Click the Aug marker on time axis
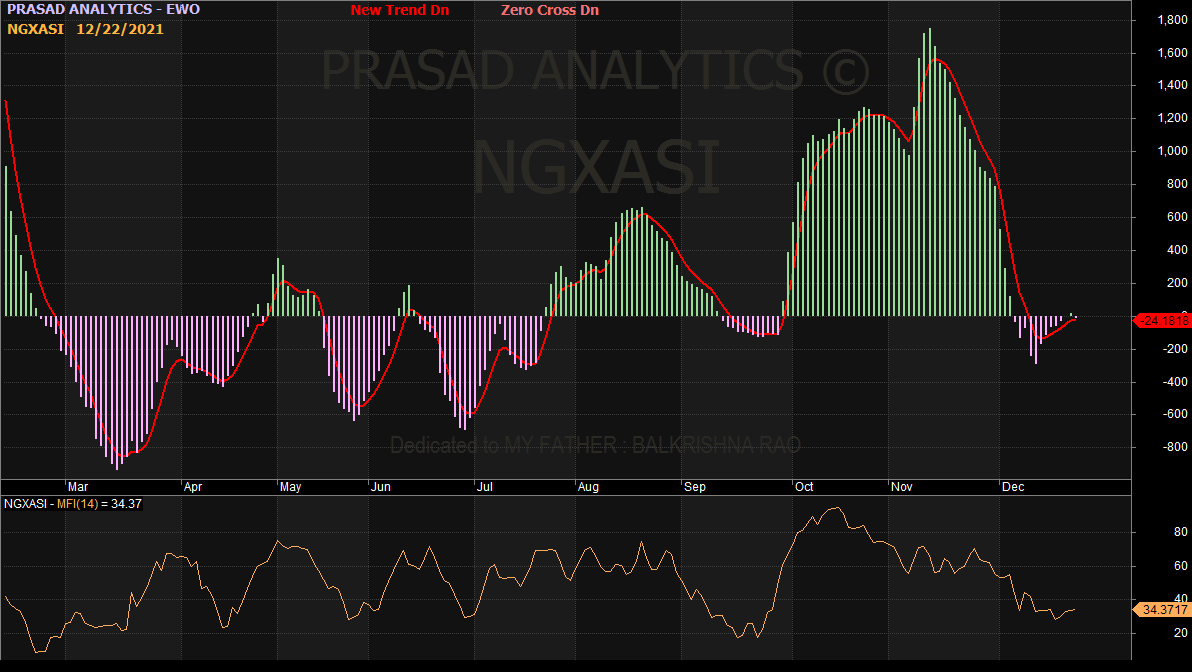 pyautogui.click(x=588, y=487)
